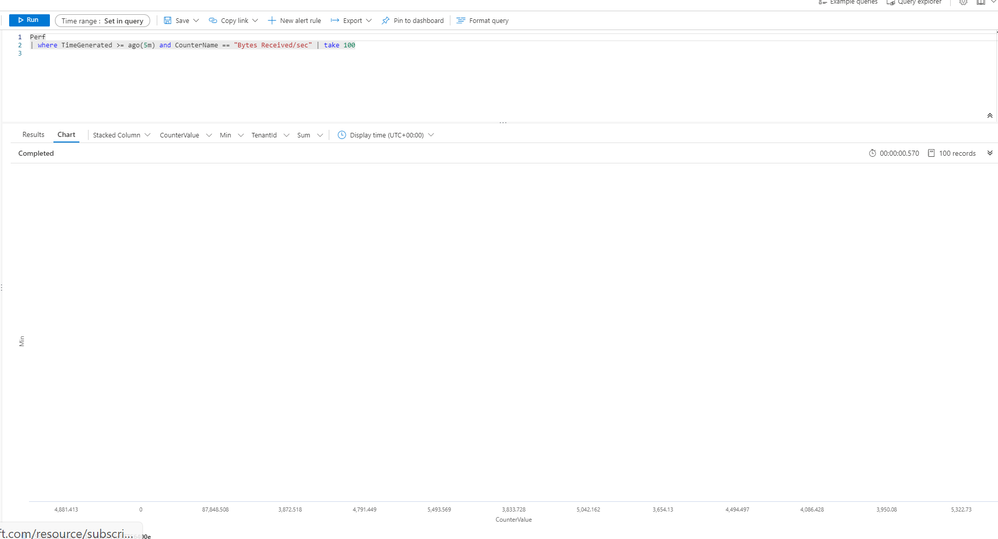The height and width of the screenshot is (539, 998).
Task: Collapse the query editor with double-up chevron
Action: tap(990, 116)
